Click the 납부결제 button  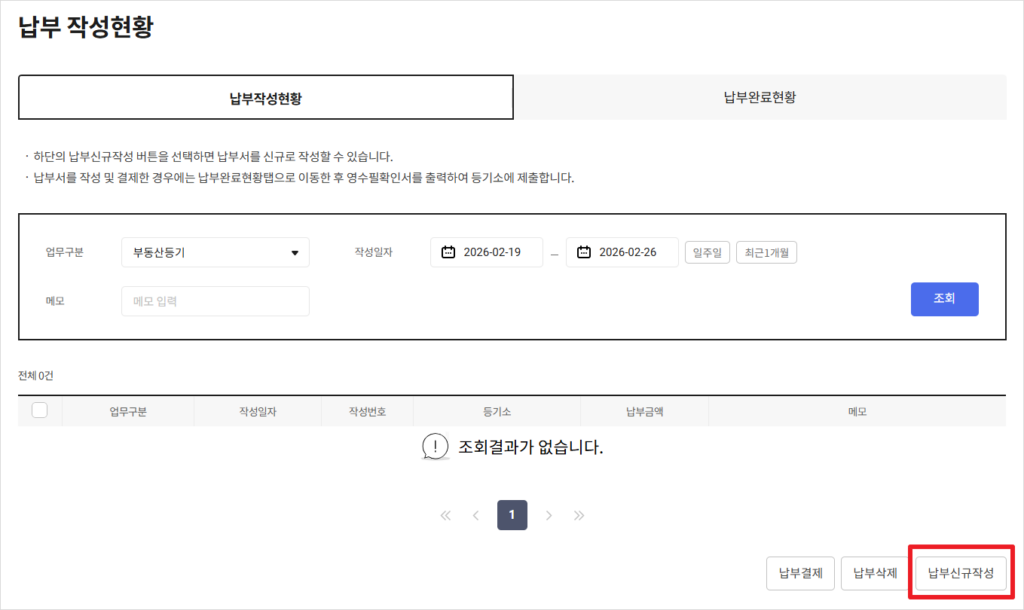pos(800,573)
